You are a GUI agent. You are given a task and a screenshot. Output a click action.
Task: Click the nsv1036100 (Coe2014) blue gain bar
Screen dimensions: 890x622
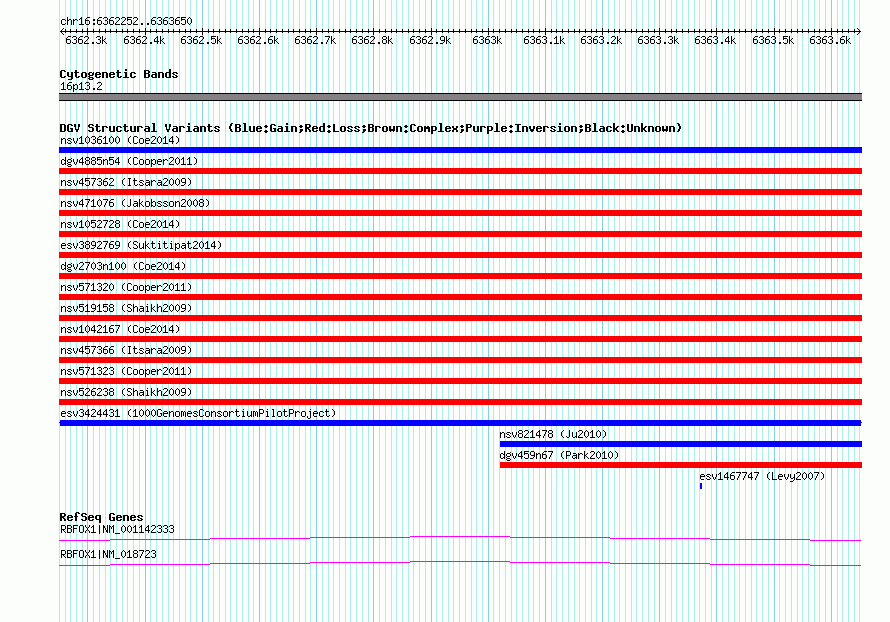click(460, 150)
